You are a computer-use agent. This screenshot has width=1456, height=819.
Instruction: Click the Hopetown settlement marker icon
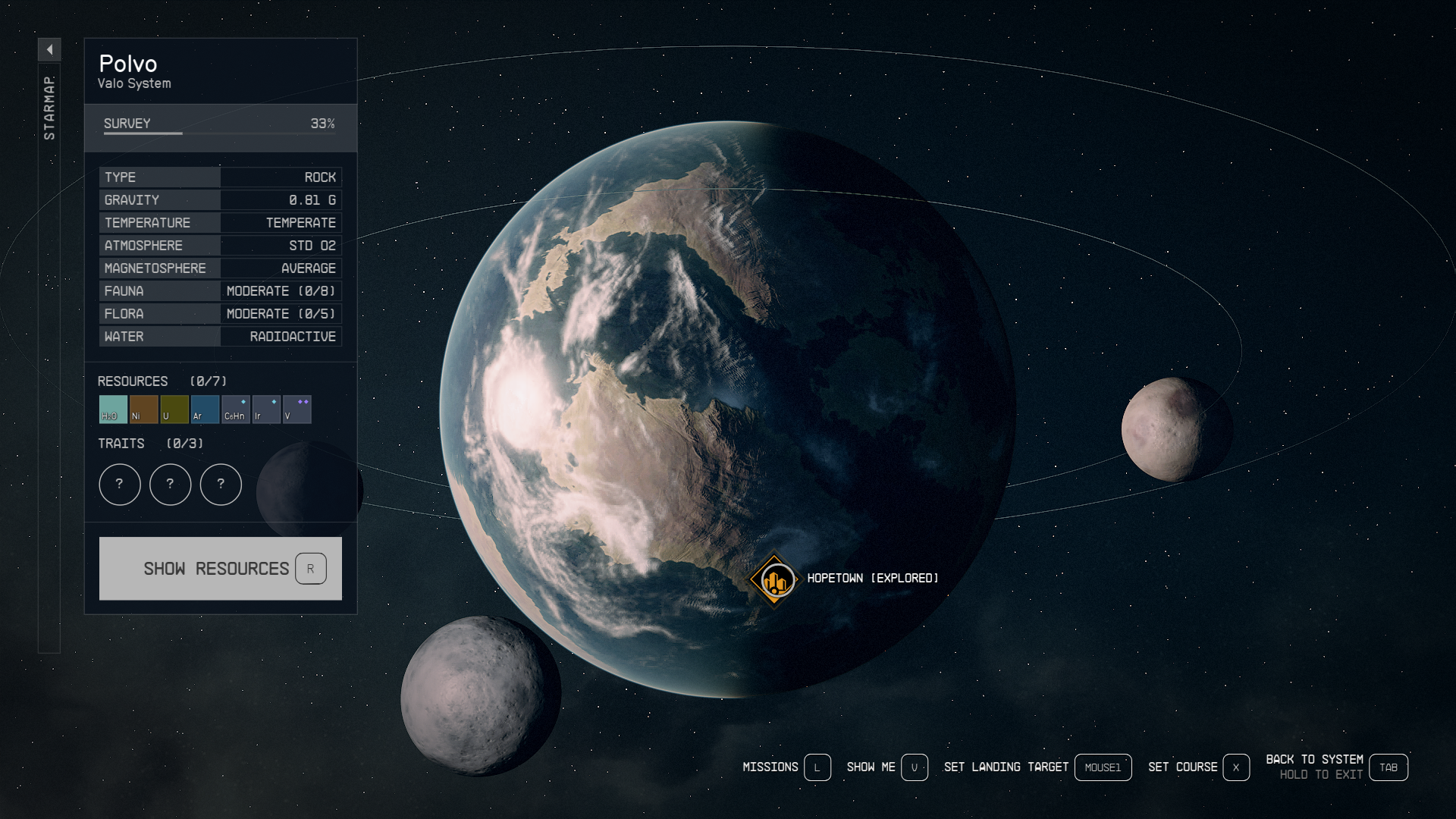tap(773, 580)
